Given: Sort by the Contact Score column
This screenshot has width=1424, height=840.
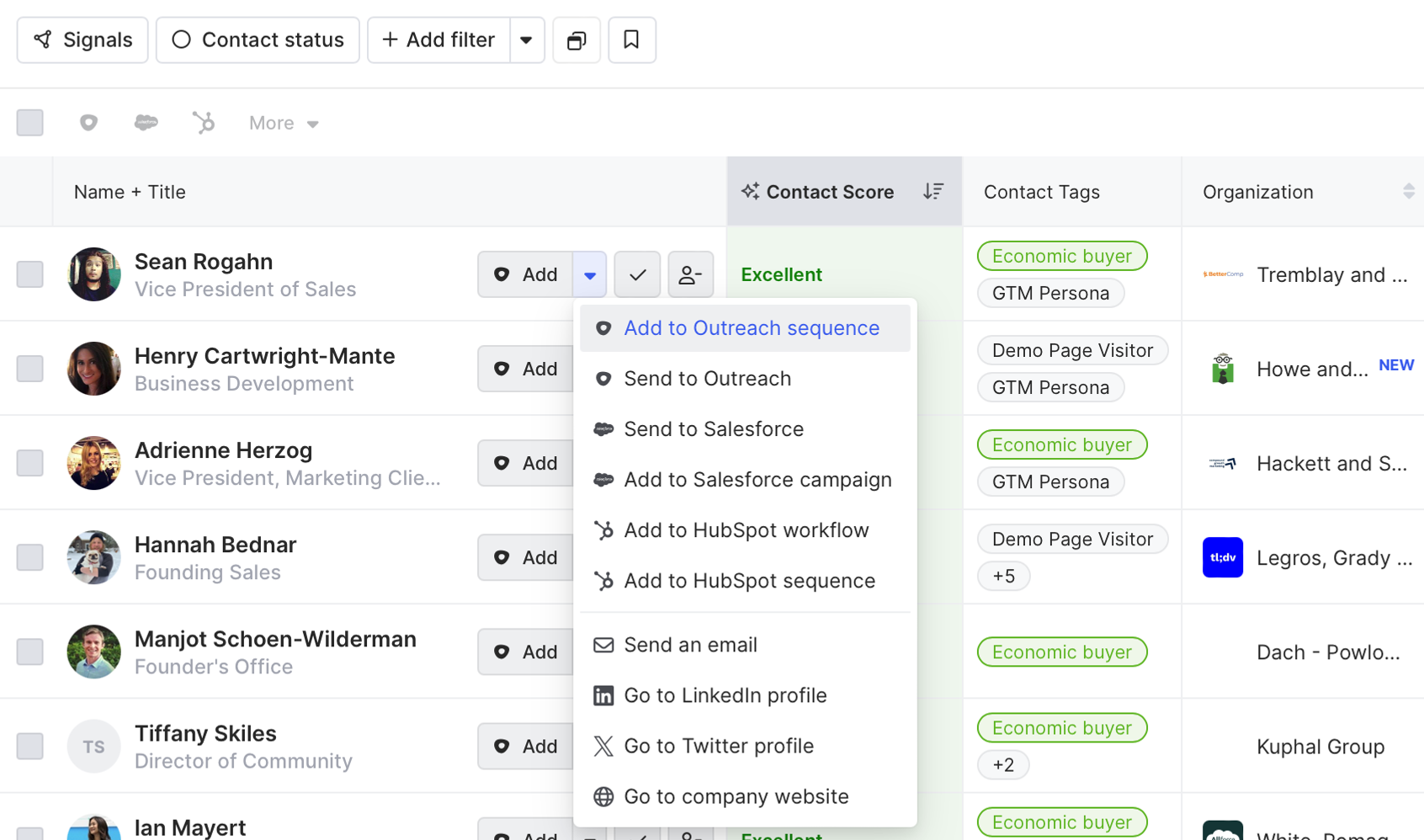Looking at the screenshot, I should [933, 192].
